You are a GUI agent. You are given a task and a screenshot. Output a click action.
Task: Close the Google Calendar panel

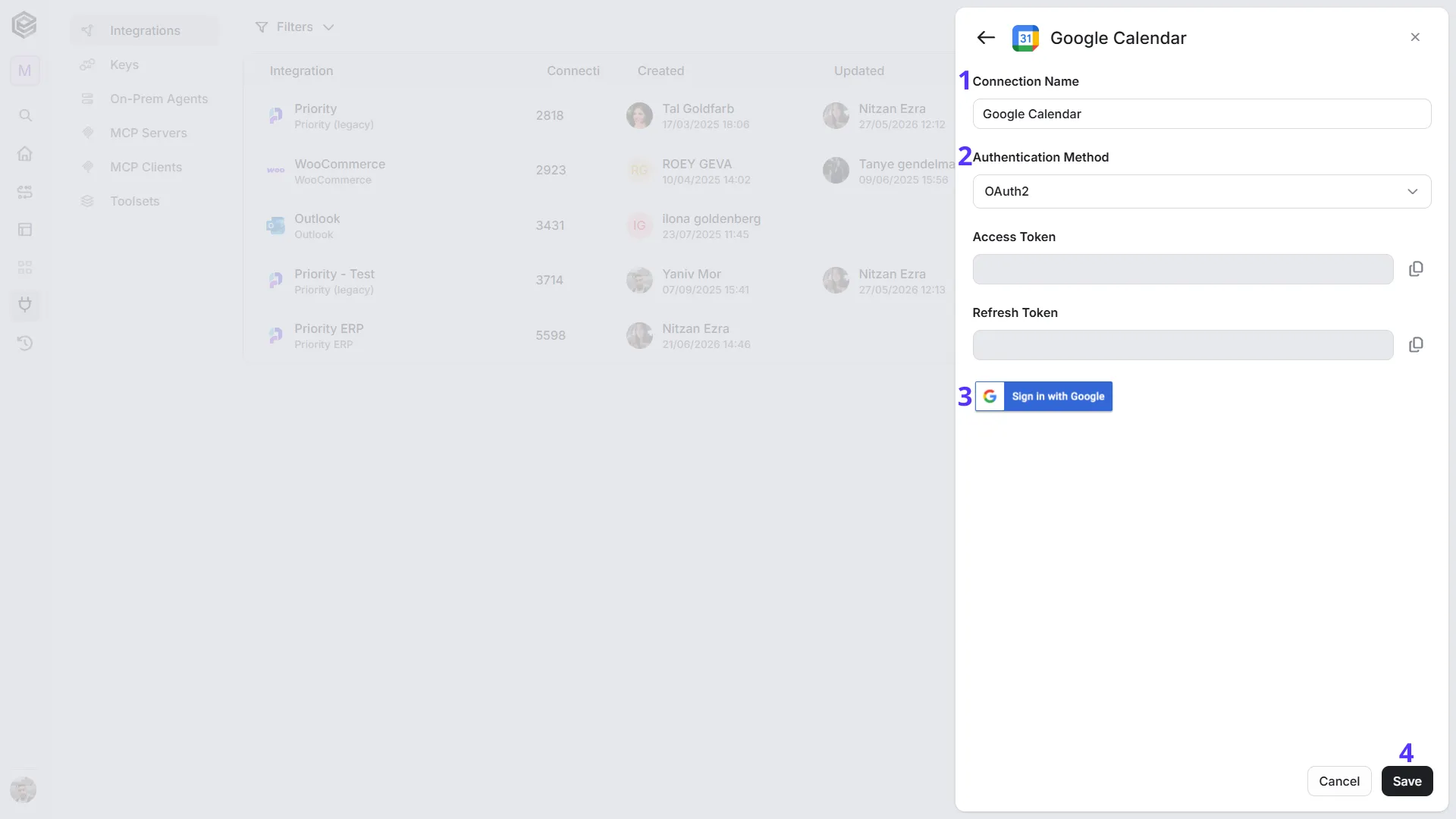point(1415,37)
